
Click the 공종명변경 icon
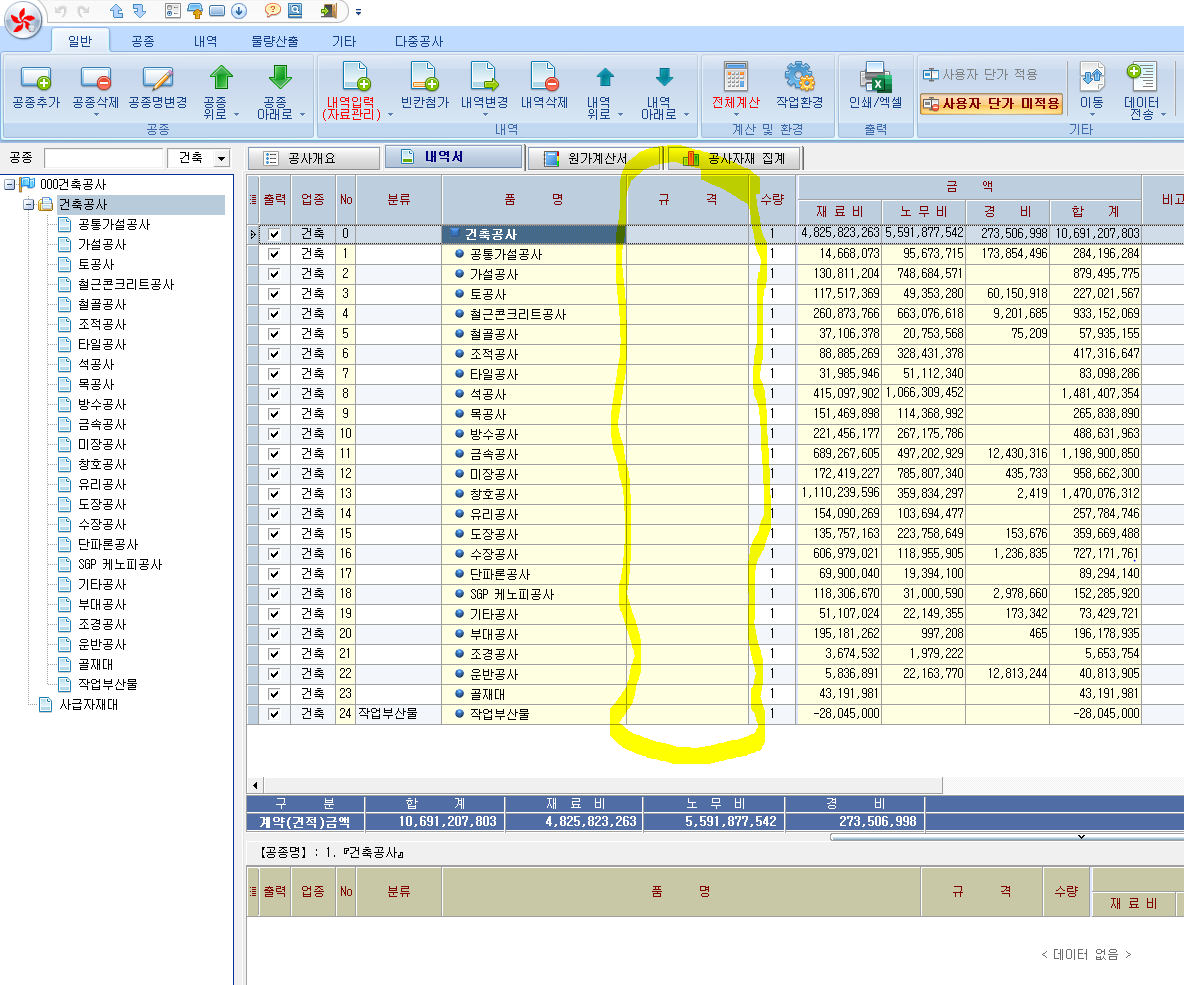(157, 79)
